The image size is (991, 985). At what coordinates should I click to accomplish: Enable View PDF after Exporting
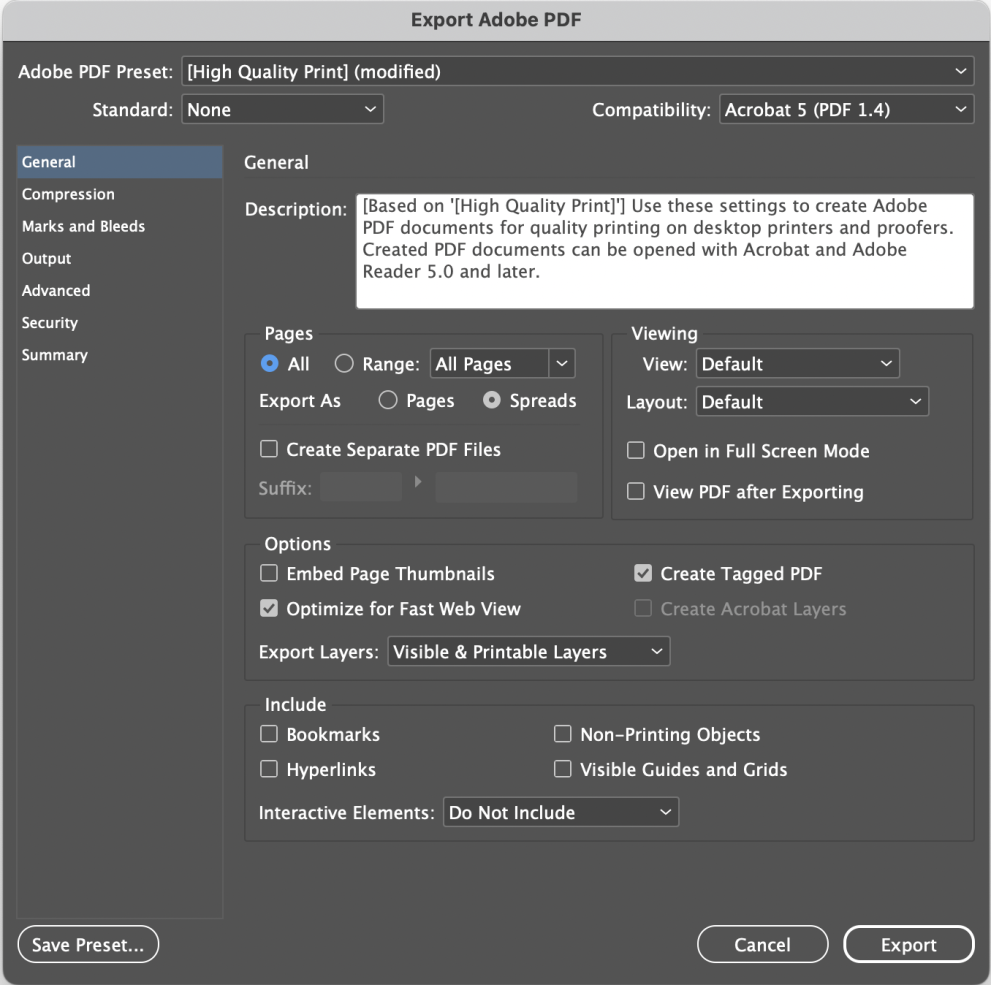coord(636,492)
